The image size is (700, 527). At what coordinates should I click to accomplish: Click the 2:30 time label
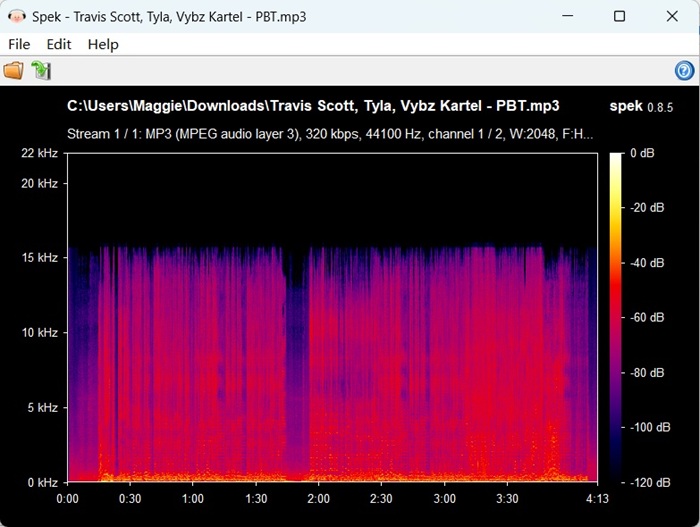(x=381, y=498)
